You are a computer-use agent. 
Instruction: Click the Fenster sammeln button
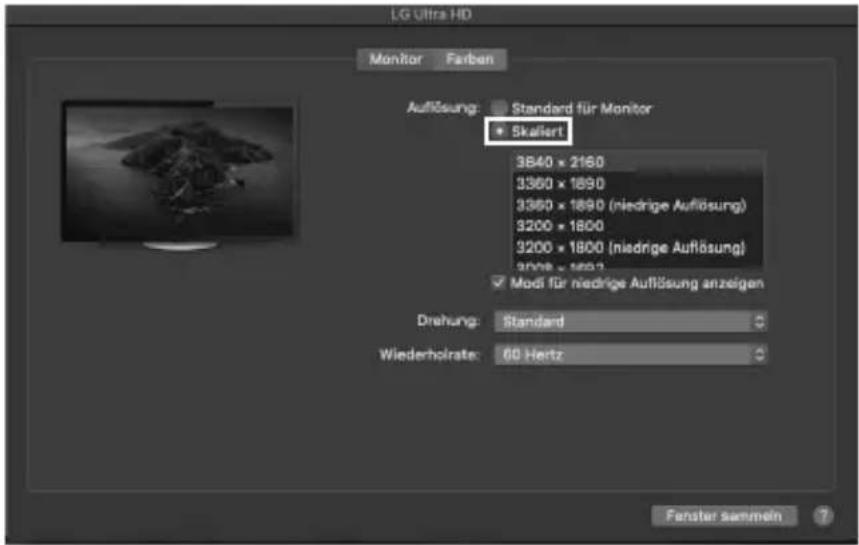[x=724, y=515]
